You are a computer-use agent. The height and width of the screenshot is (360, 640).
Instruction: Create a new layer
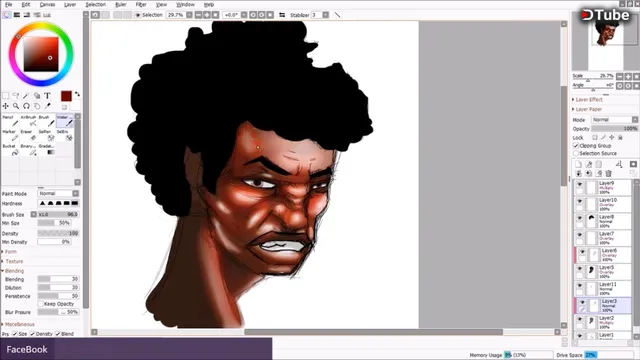[x=578, y=164]
